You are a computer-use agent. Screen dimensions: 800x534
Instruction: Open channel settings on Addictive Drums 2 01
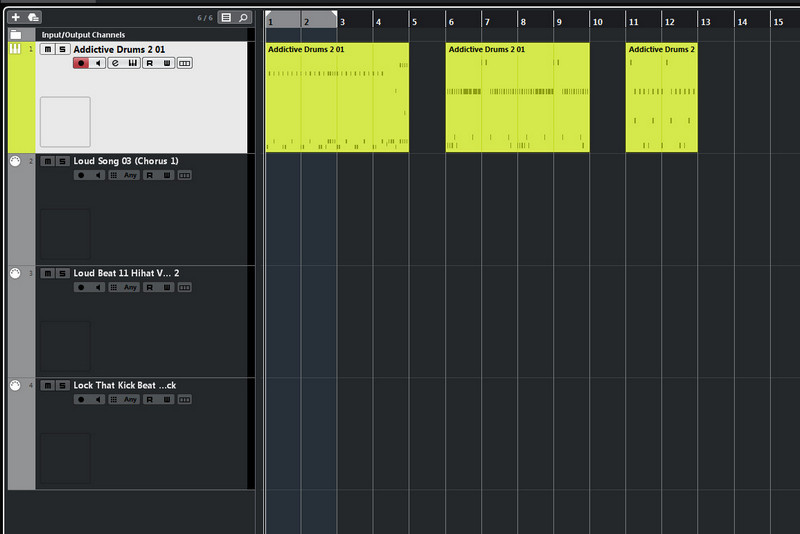(x=115, y=63)
